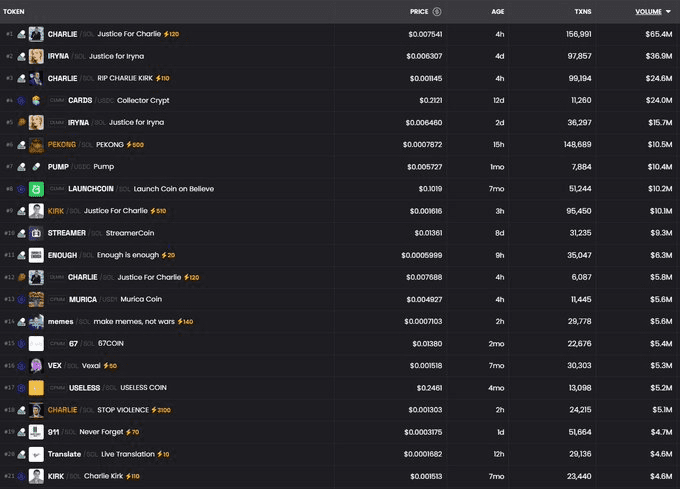This screenshot has width=680, height=489.
Task: Click the MURICA coin logo
Action: (x=36, y=299)
